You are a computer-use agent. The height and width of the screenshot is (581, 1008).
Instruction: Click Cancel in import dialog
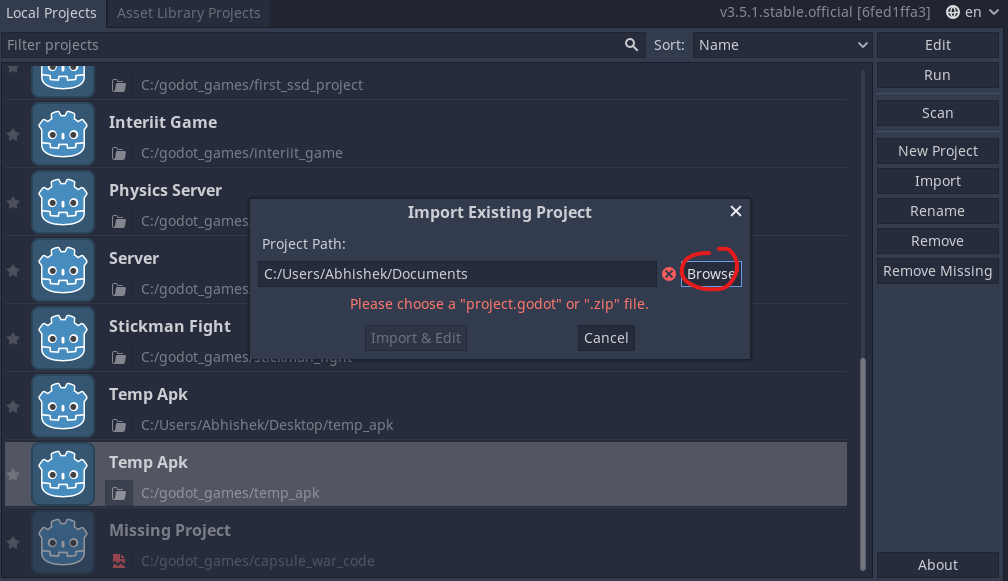[606, 338]
